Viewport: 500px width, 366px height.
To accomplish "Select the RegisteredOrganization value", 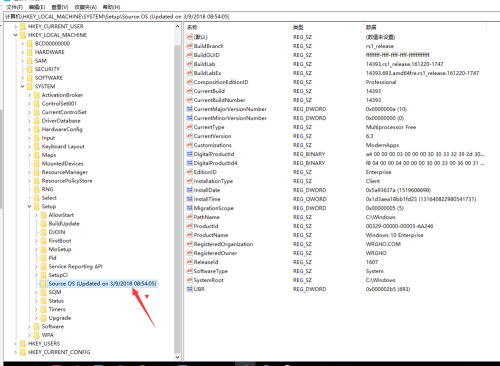I will pyautogui.click(x=223, y=244).
